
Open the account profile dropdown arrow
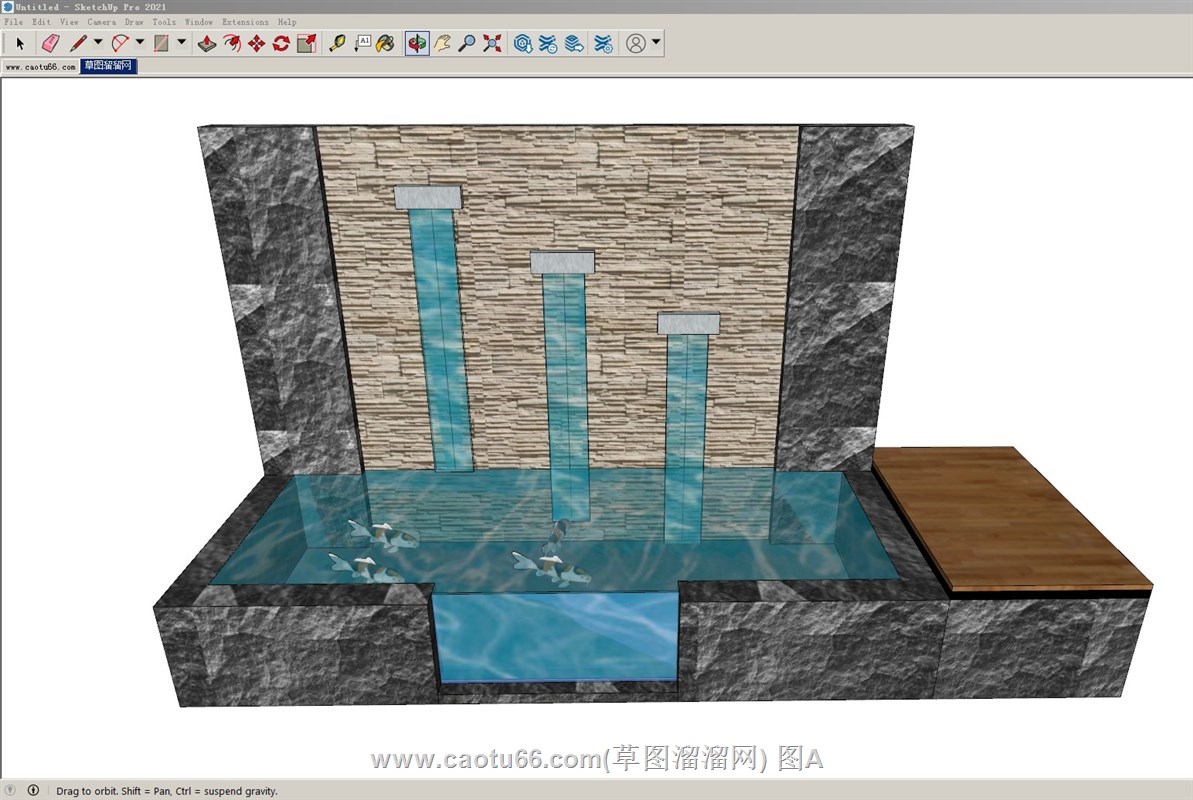[656, 42]
